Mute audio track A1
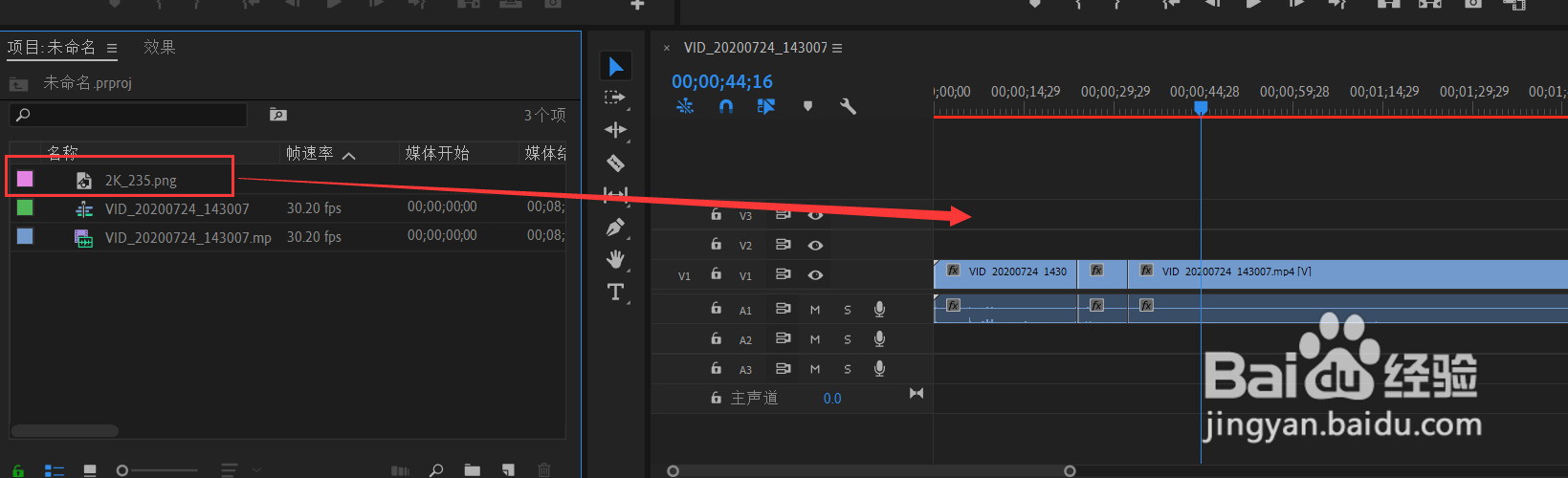 click(x=815, y=310)
